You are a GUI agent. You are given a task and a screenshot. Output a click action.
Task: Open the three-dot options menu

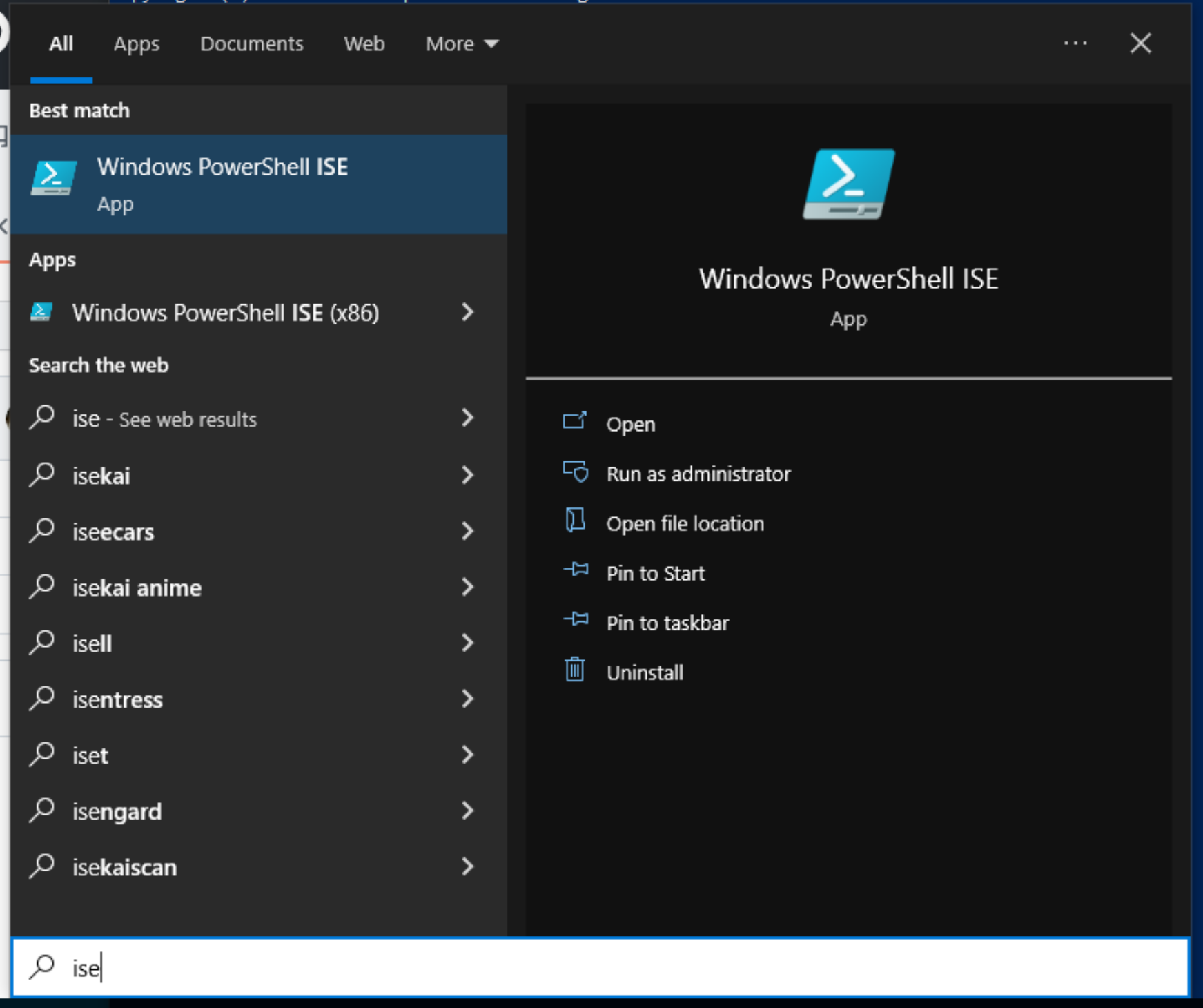pos(1075,43)
